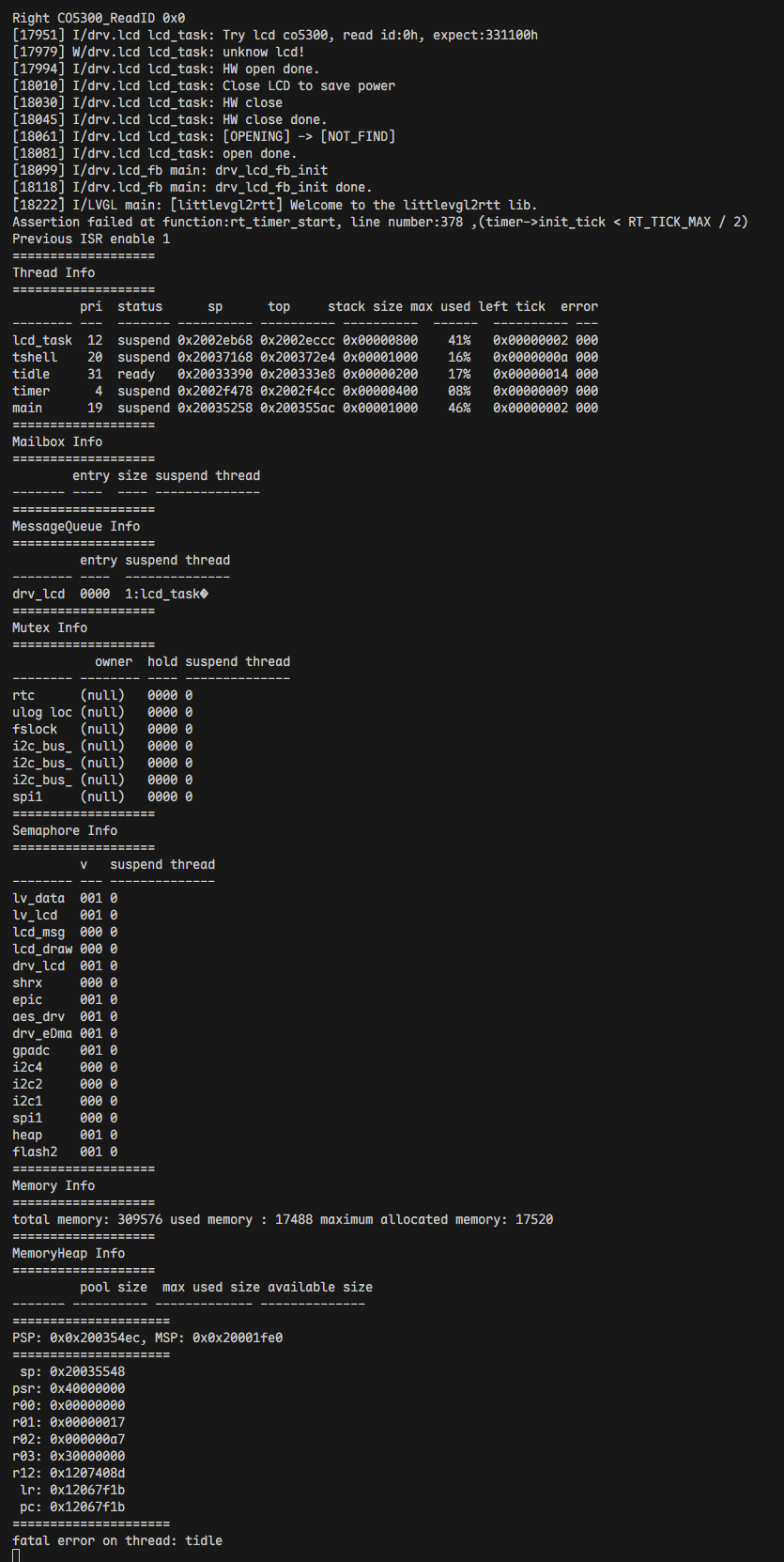Click the 'flash2' semaphore entry
This screenshot has height=1562, width=784.
[x=35, y=1152]
